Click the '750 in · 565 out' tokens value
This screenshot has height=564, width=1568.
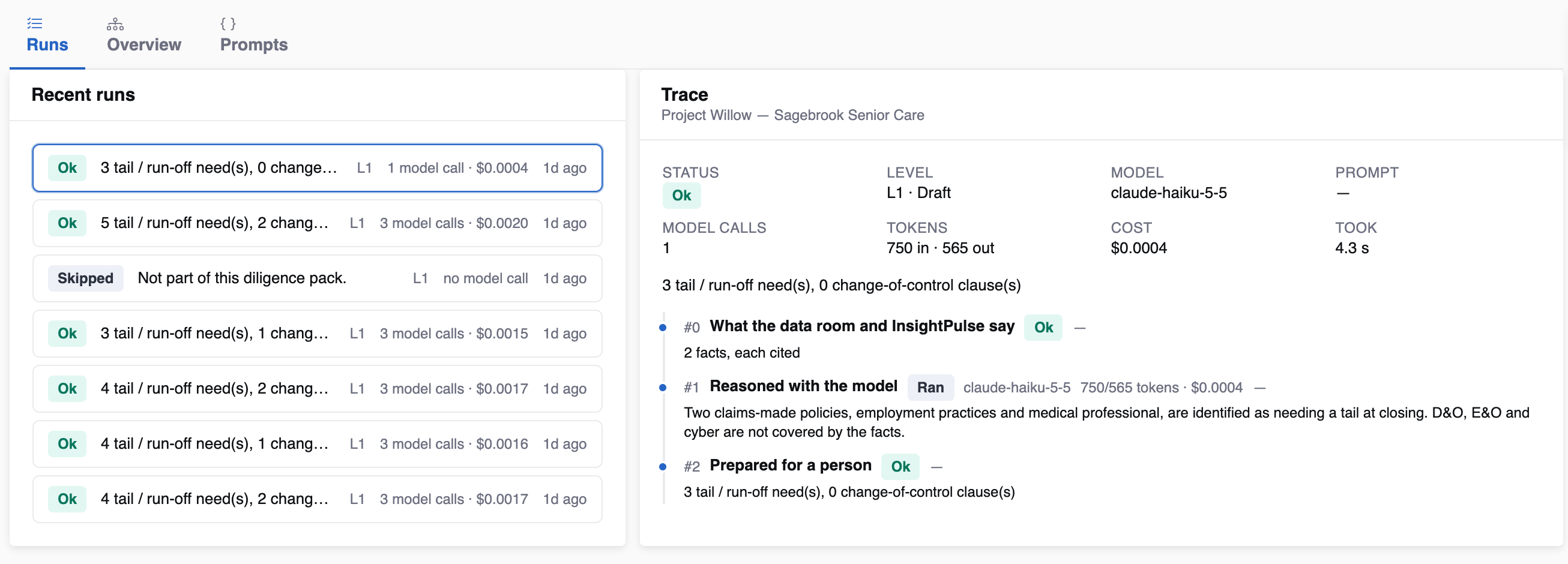[939, 249]
